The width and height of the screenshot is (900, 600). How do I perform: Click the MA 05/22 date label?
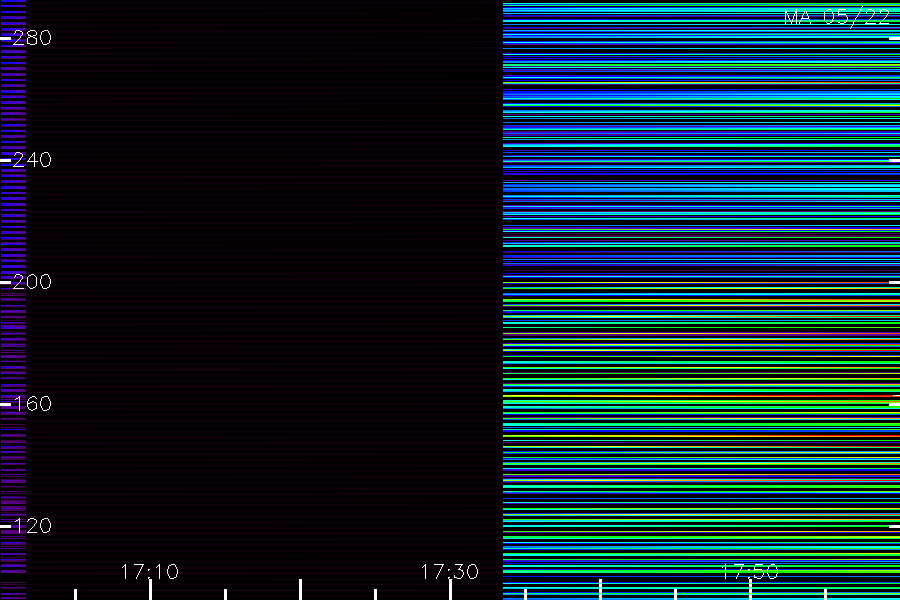point(837,17)
